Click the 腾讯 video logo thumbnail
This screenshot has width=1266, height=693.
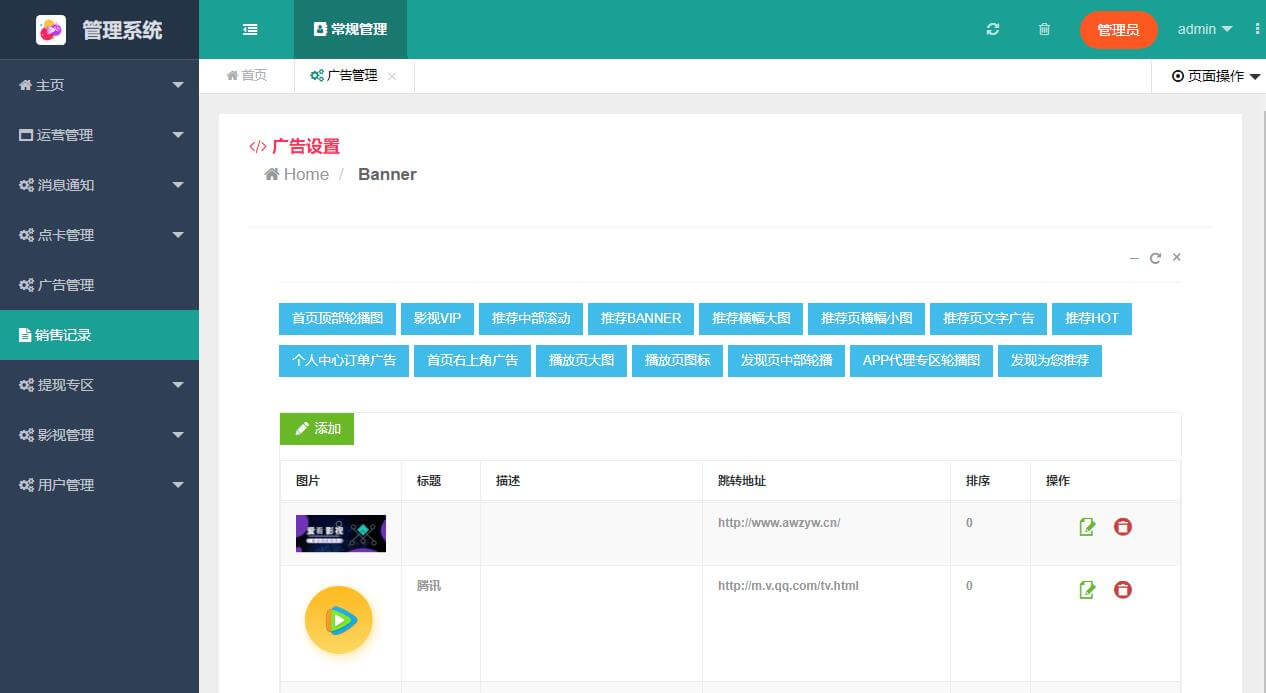pyautogui.click(x=339, y=620)
